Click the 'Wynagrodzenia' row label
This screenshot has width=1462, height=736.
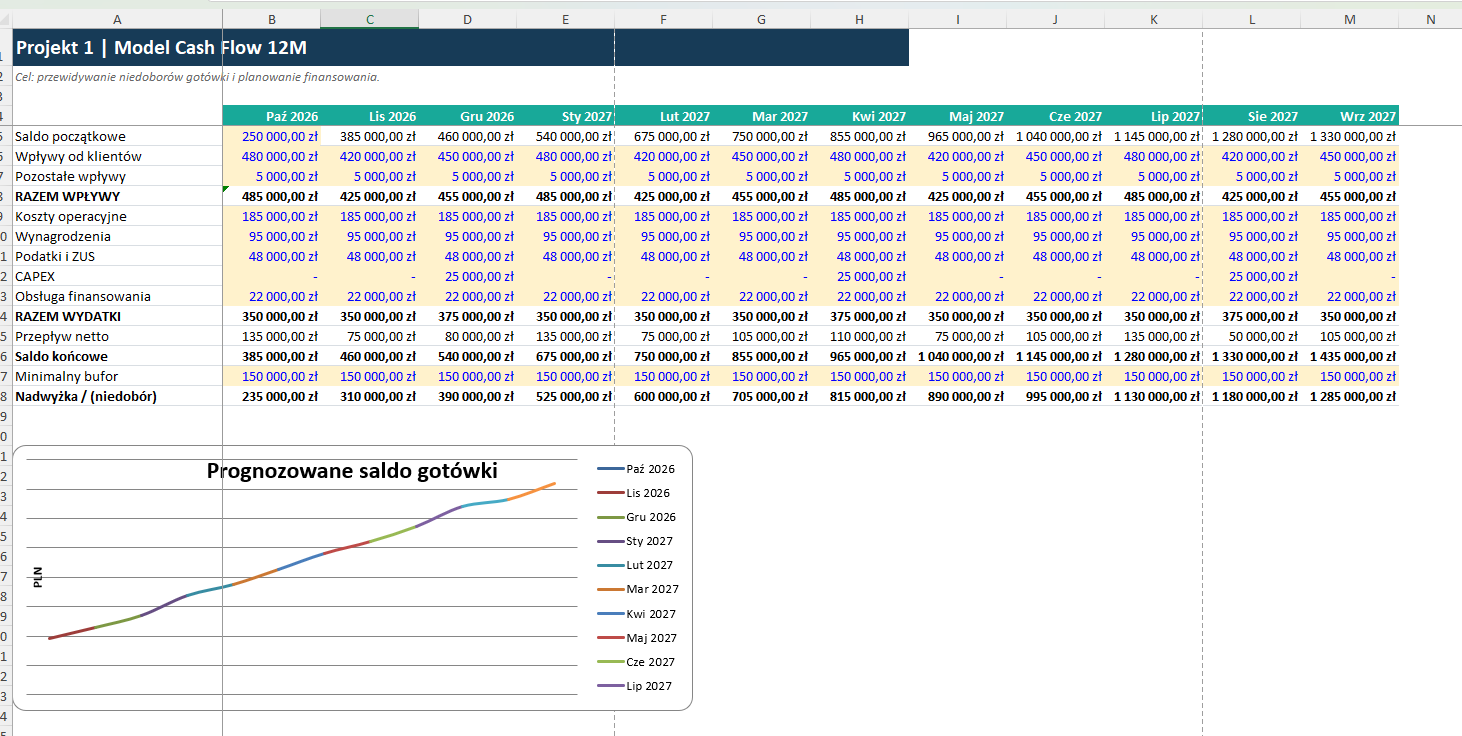63,236
